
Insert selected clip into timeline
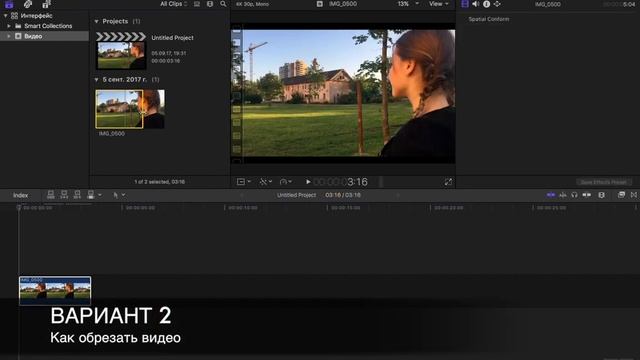(x=64, y=195)
